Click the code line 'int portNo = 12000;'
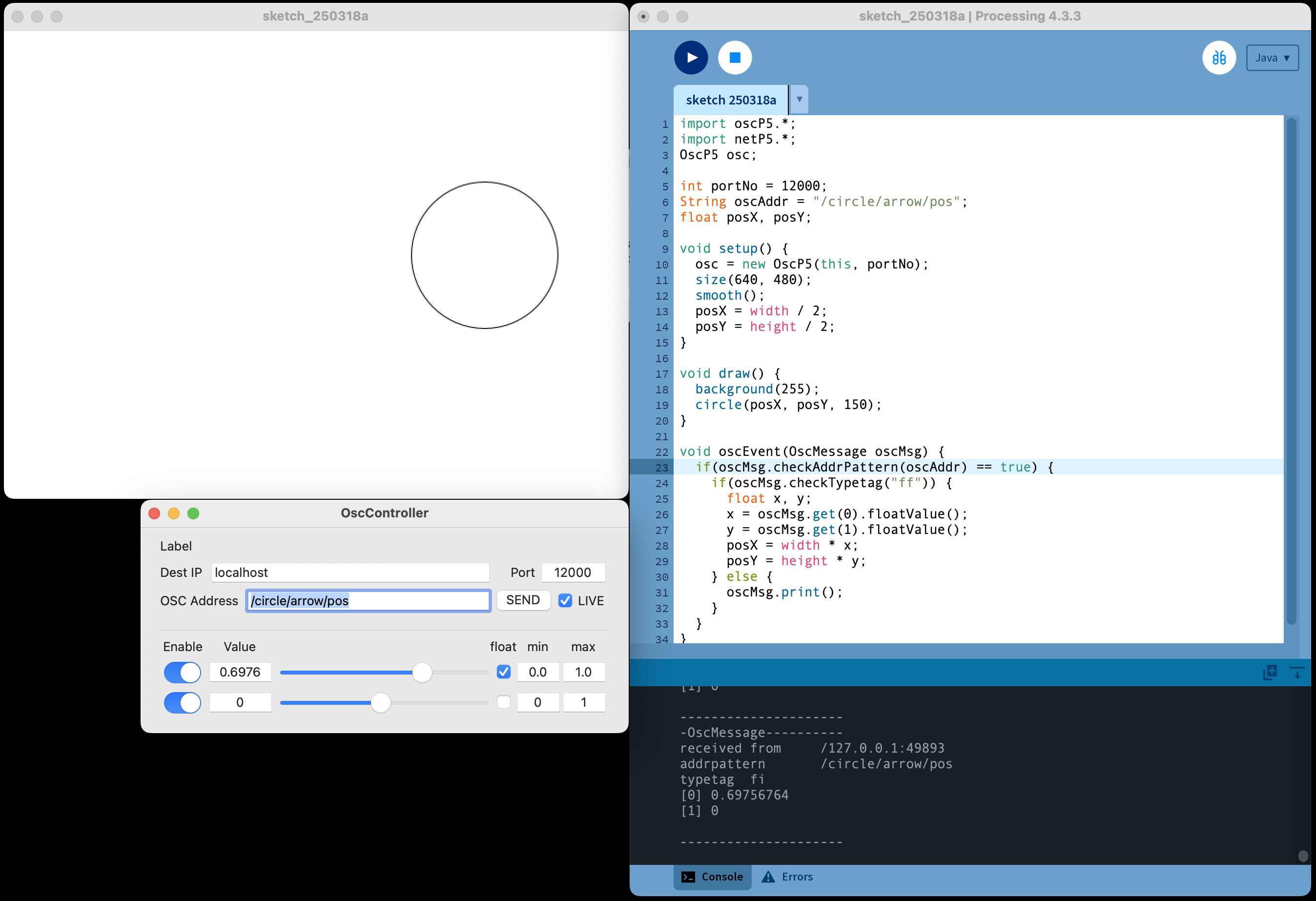1316x901 pixels. [x=753, y=186]
